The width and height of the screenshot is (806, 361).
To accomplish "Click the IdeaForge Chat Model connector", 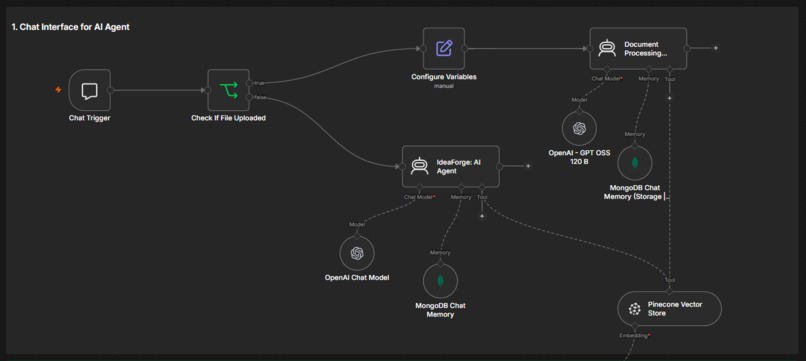I will (x=419, y=187).
